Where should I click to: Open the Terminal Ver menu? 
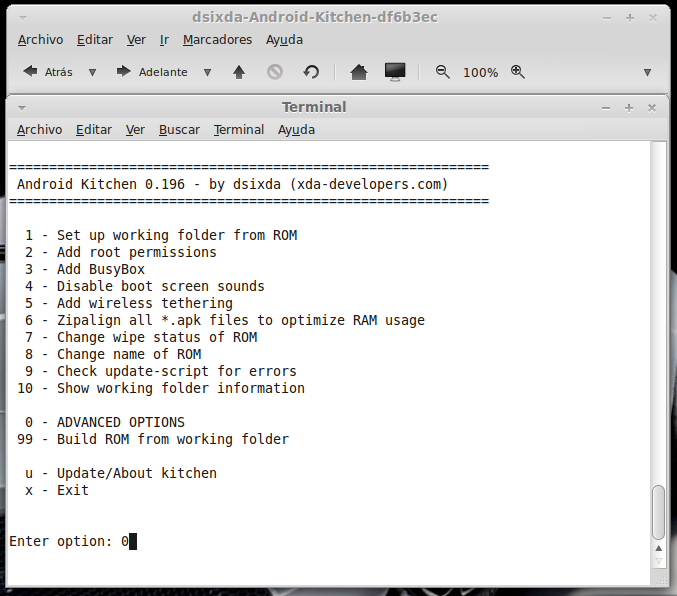click(x=135, y=130)
